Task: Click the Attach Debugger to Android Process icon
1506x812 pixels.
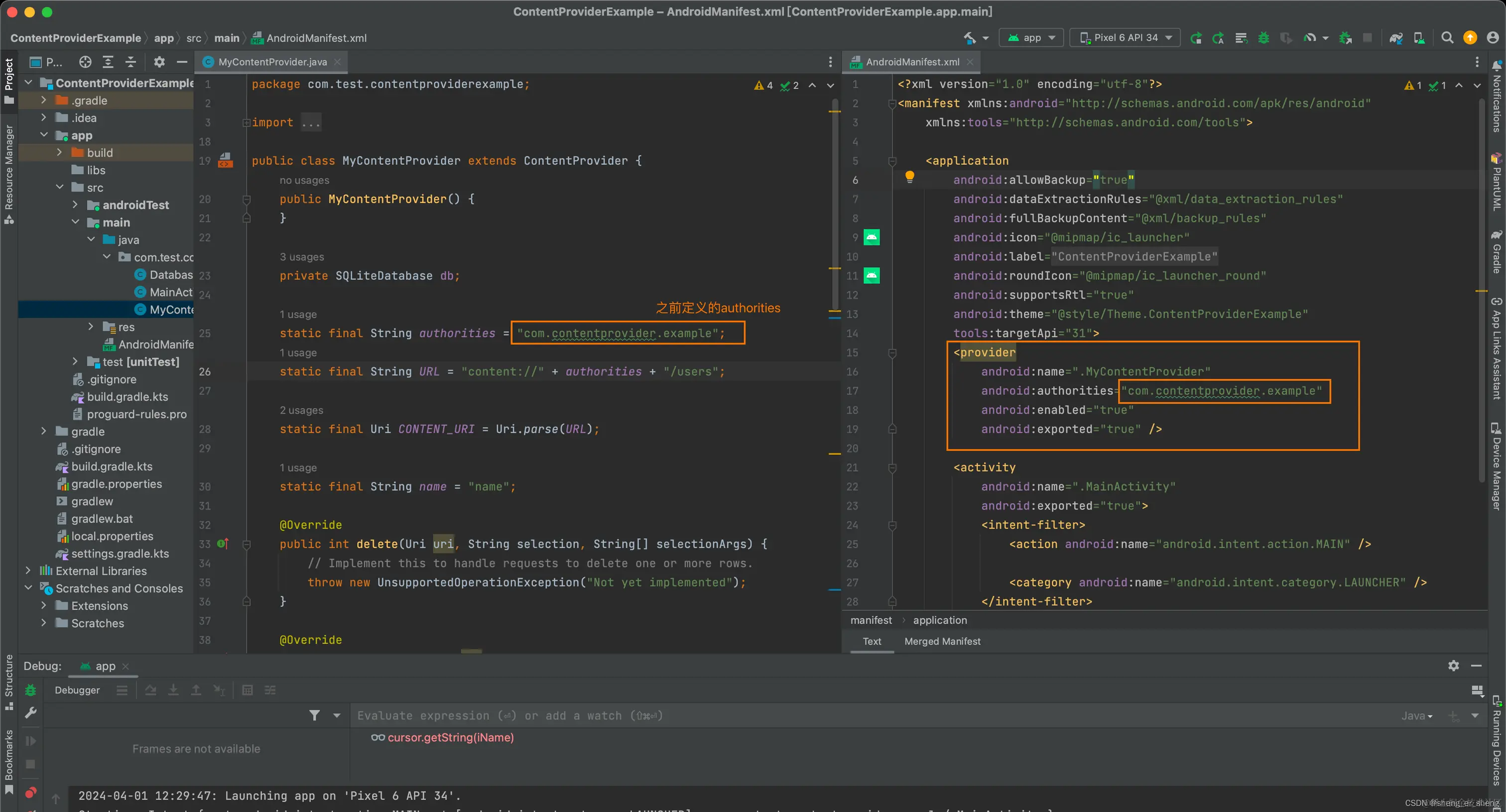Action: 1345,38
